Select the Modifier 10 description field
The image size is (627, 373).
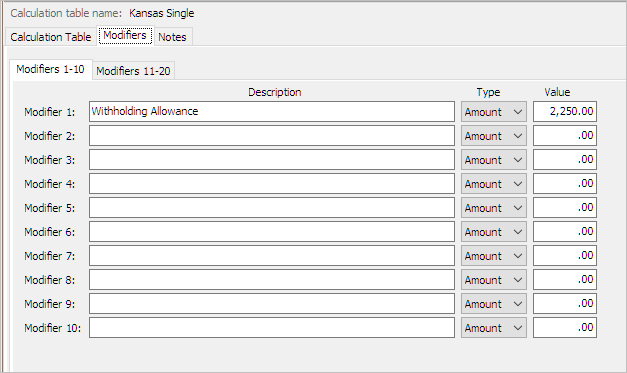click(x=272, y=327)
